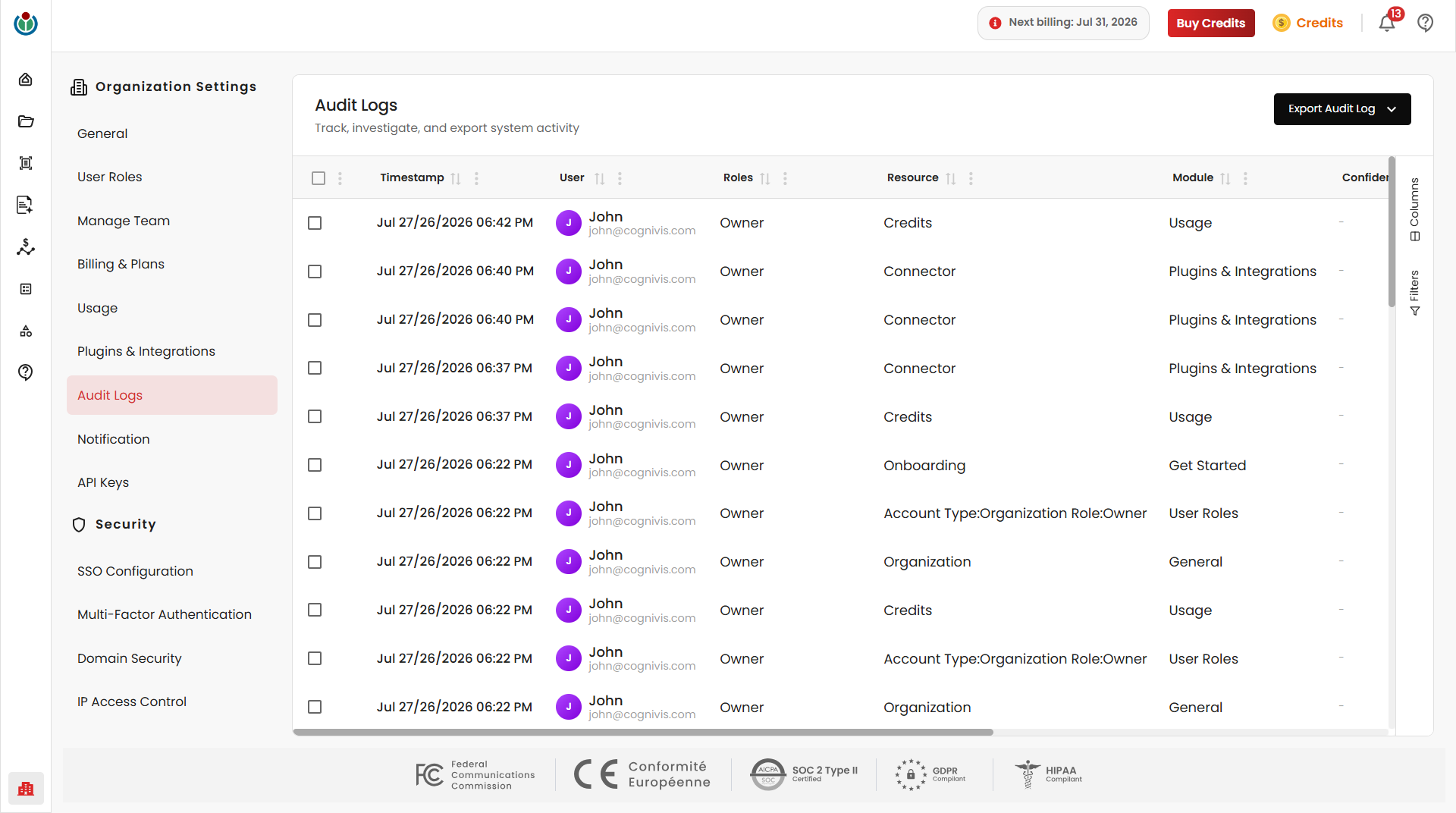The height and width of the screenshot is (813, 1456).
Task: Select Audit Logs in settings menu
Action: tap(172, 395)
